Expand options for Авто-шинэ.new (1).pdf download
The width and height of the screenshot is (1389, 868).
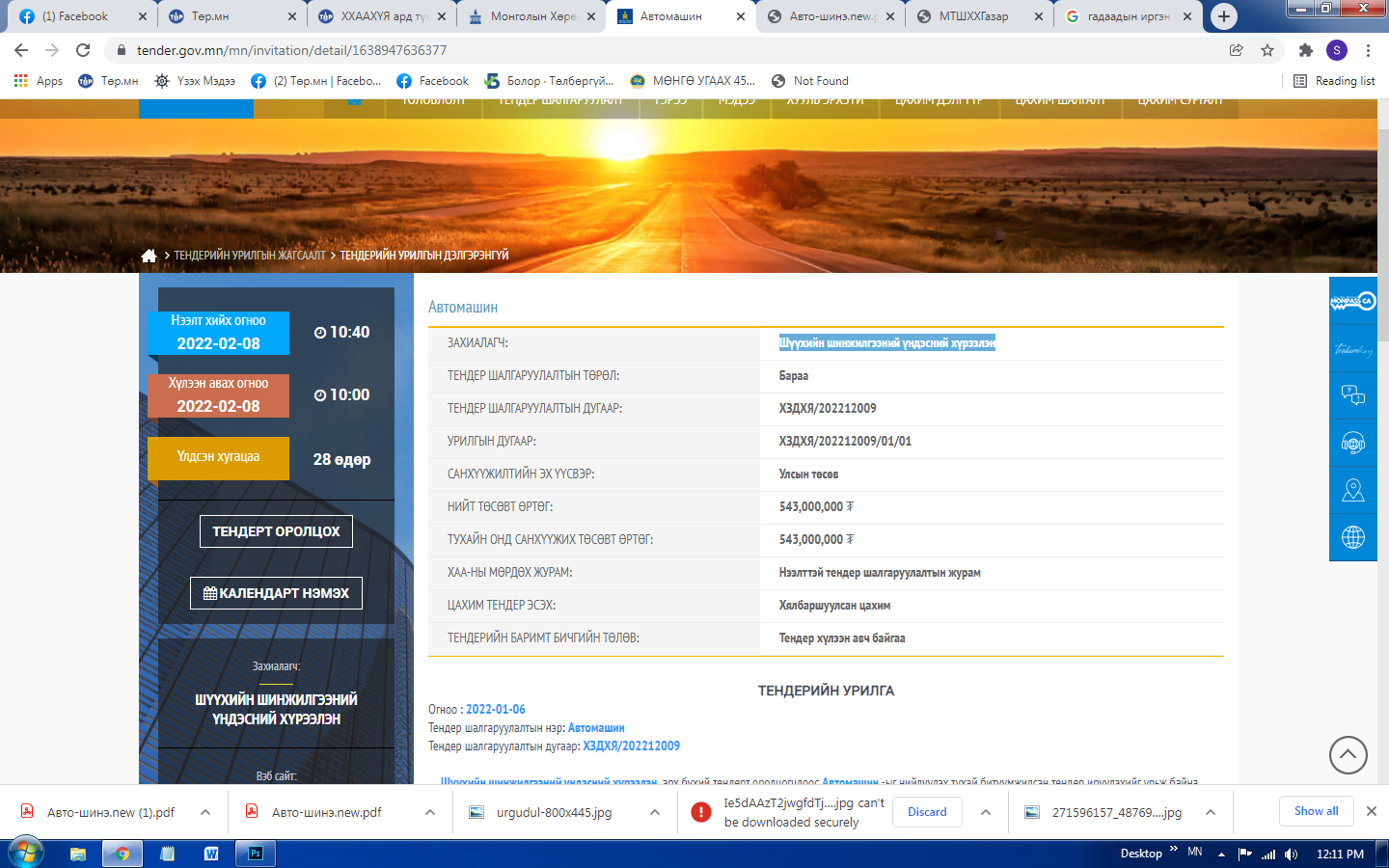205,812
